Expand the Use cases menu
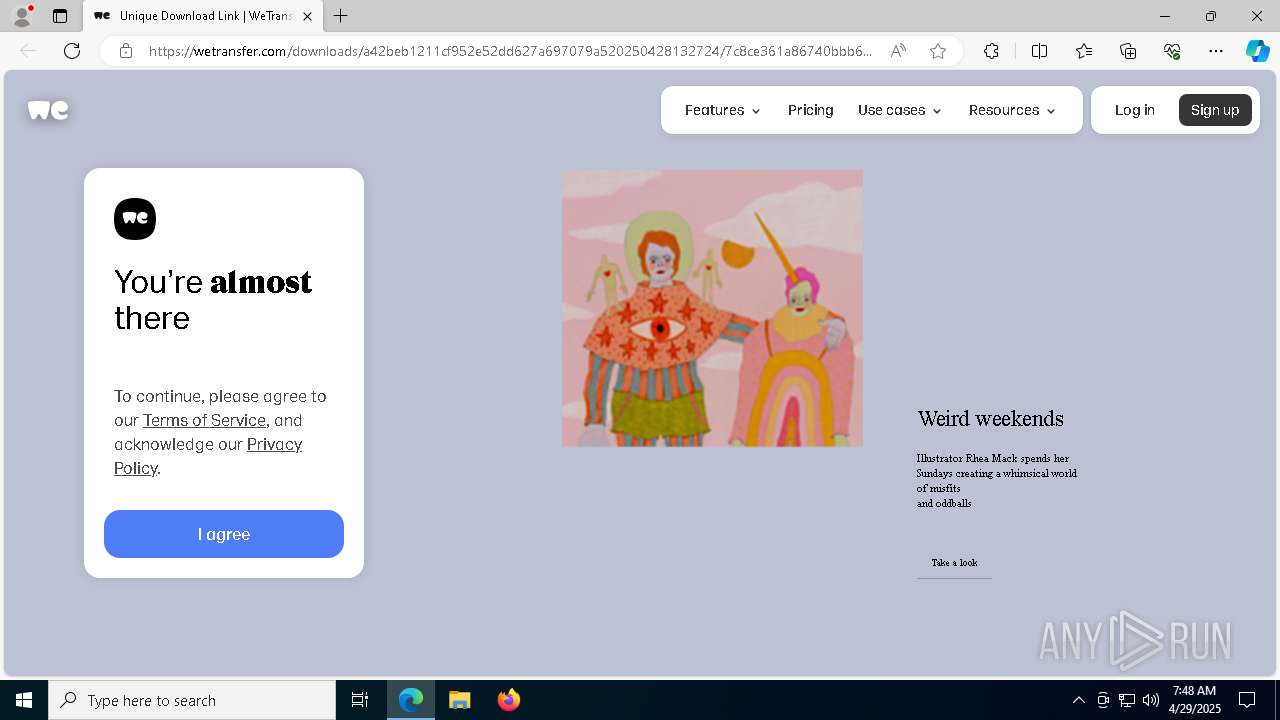 [899, 110]
